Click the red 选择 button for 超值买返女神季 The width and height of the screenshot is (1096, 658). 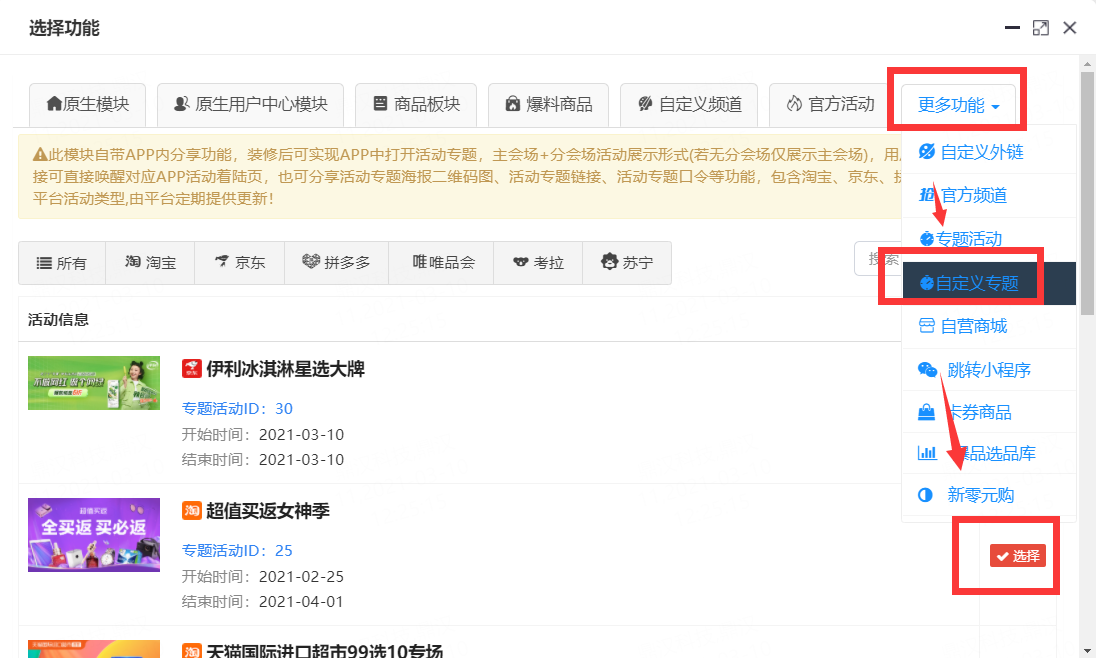point(1018,556)
